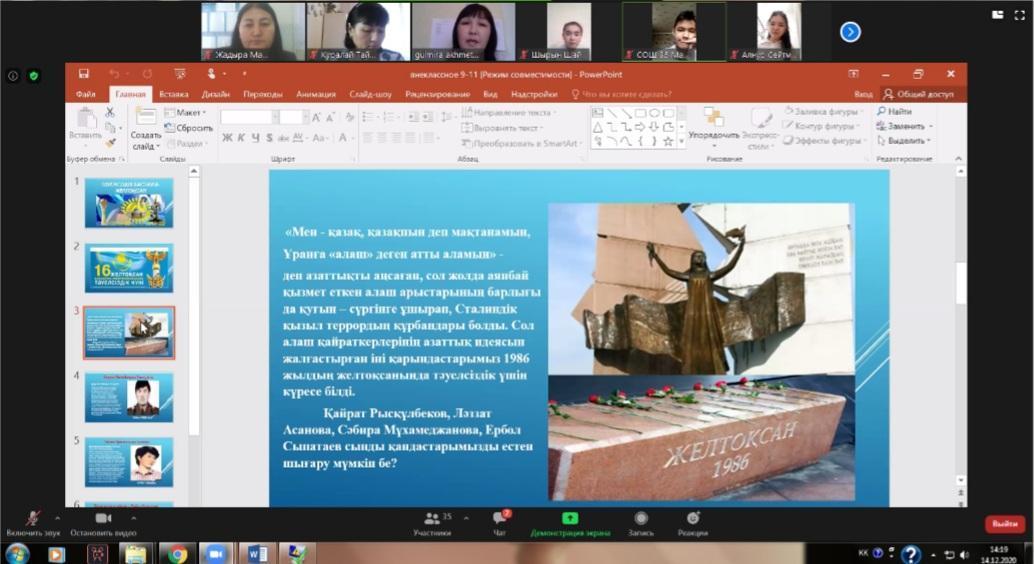
Task: Switch to the Переходы tab
Action: (x=262, y=94)
